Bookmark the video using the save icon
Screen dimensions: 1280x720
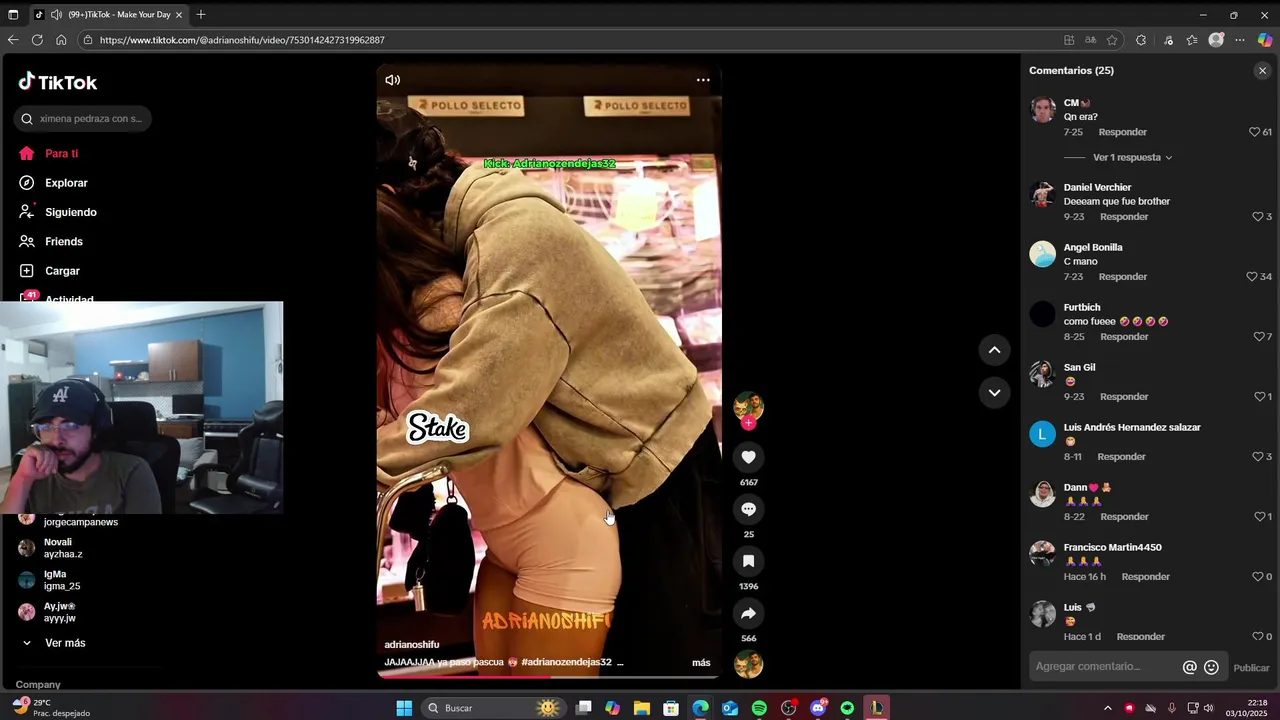pos(748,561)
